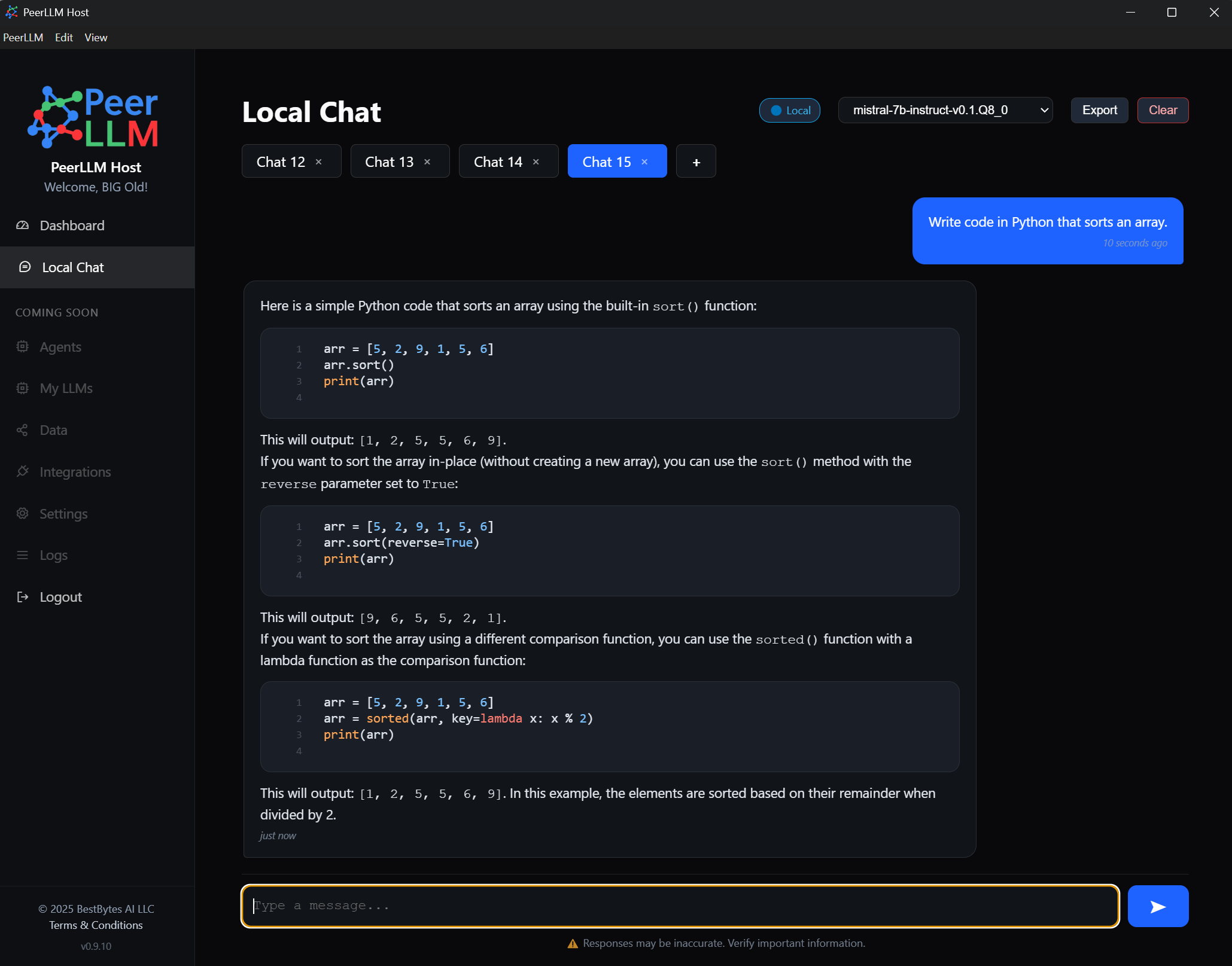Click the red Clear button
The image size is (1232, 966).
click(1162, 111)
